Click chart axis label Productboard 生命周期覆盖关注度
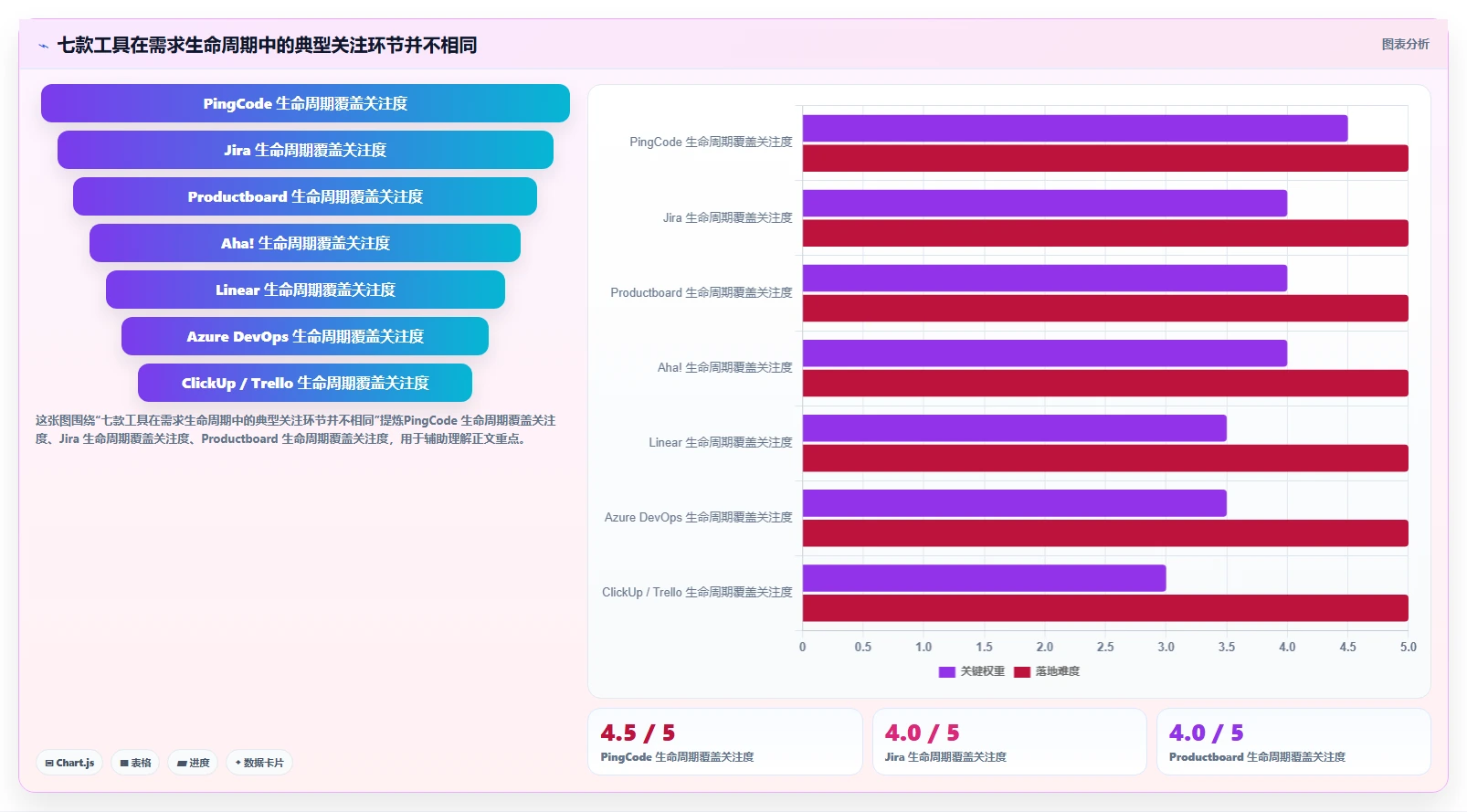Viewport: 1467px width, 812px height. click(x=702, y=293)
